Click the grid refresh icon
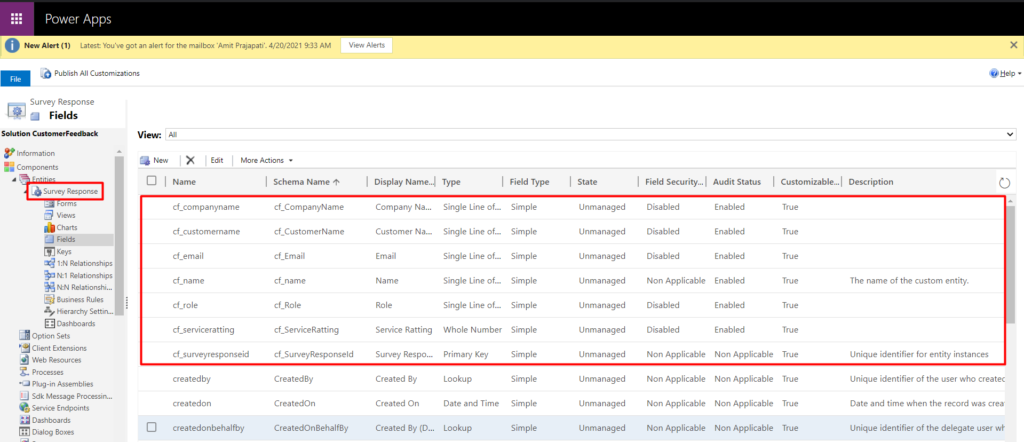This screenshot has width=1024, height=442. pyautogui.click(x=1004, y=183)
